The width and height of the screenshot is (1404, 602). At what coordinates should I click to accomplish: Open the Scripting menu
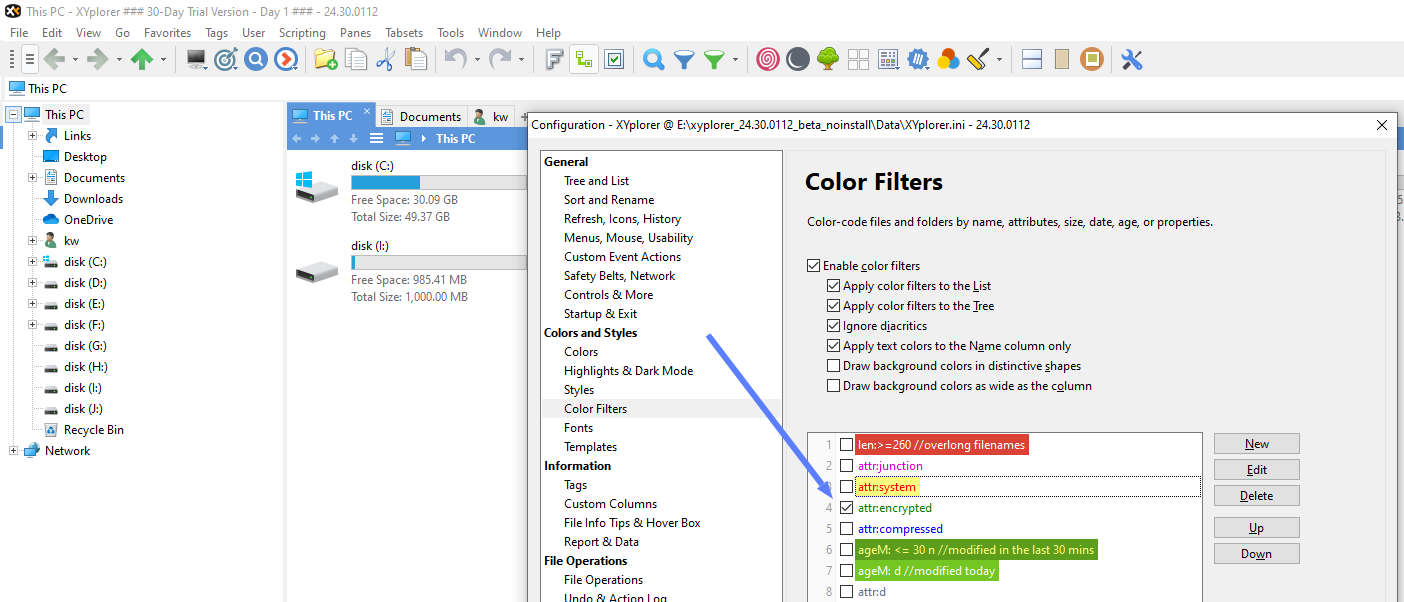click(x=302, y=32)
